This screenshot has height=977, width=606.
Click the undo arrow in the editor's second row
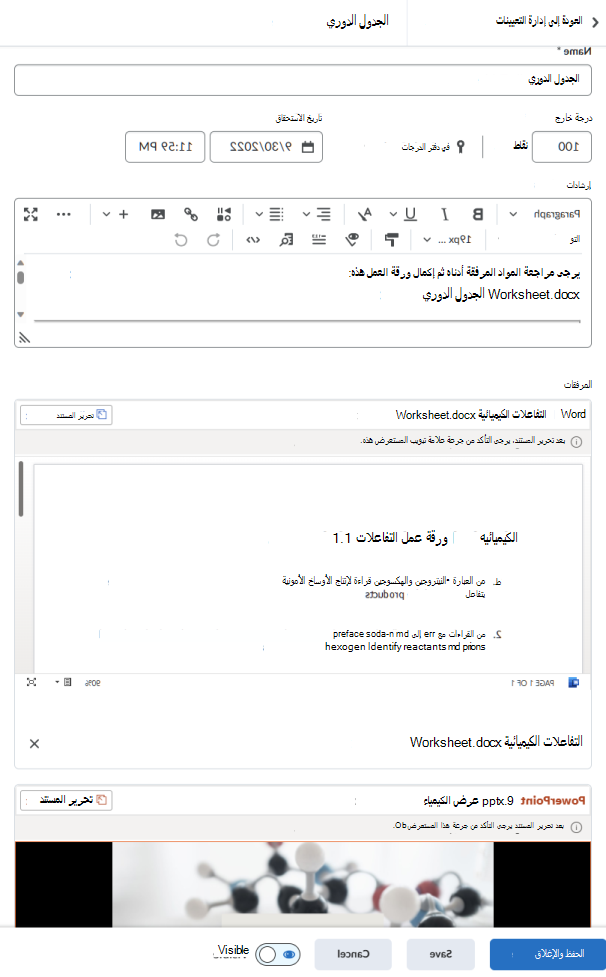tap(181, 240)
